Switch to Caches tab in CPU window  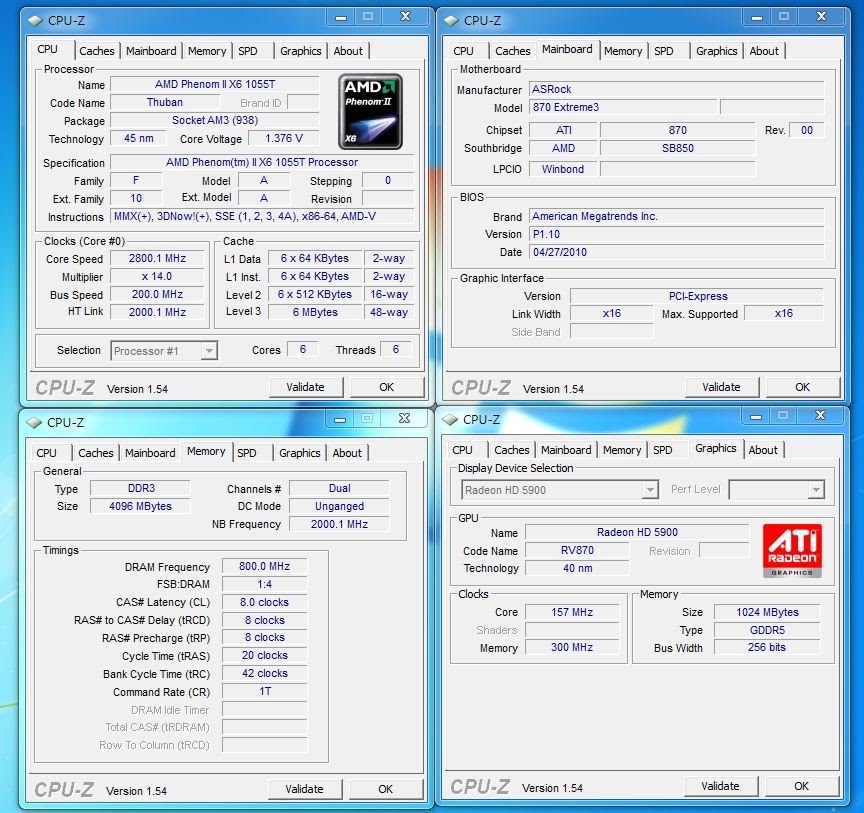click(x=96, y=51)
